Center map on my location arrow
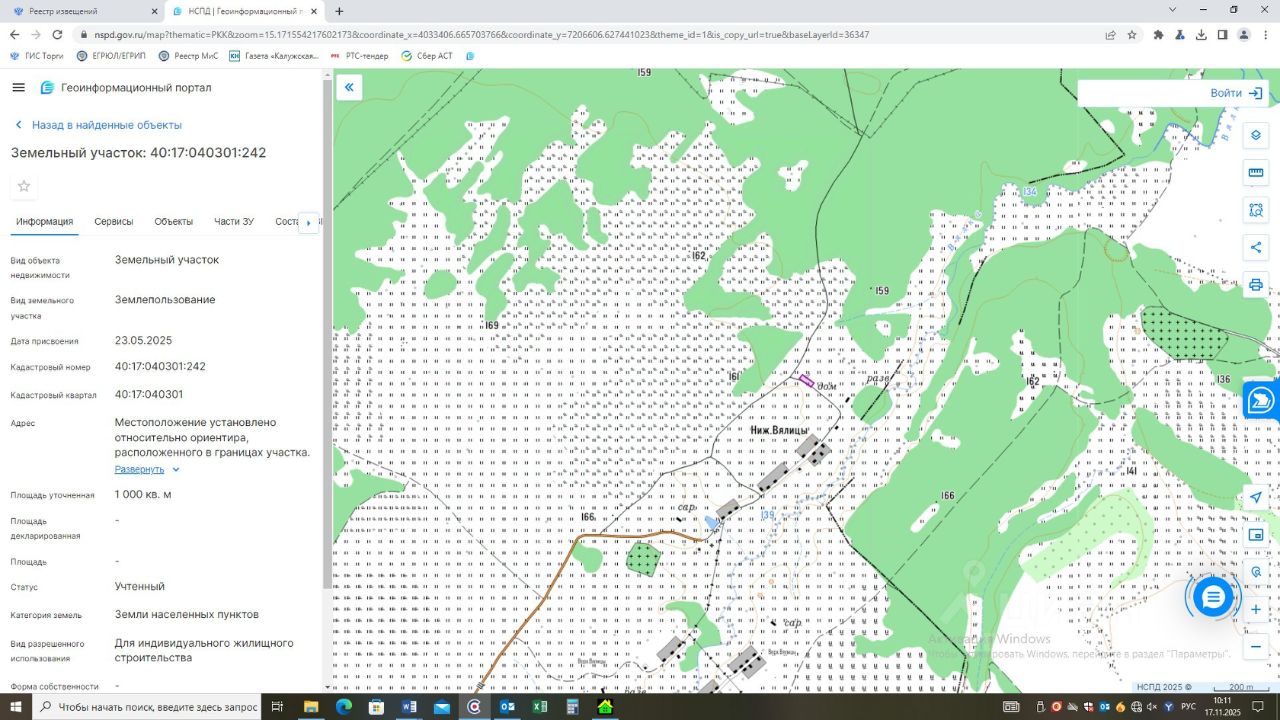This screenshot has height=720, width=1280. (1256, 497)
